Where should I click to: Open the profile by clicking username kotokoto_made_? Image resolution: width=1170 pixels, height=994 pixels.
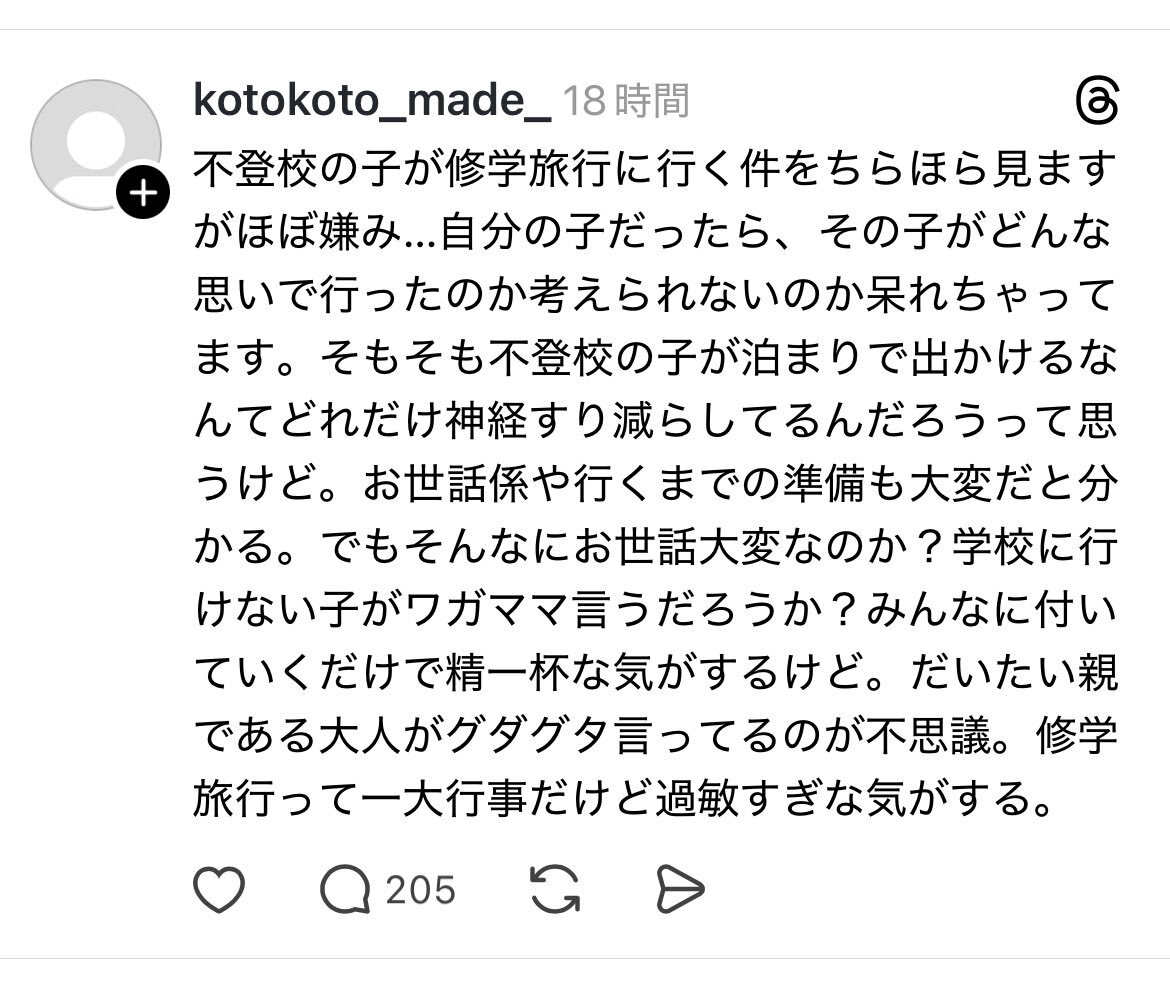(370, 100)
